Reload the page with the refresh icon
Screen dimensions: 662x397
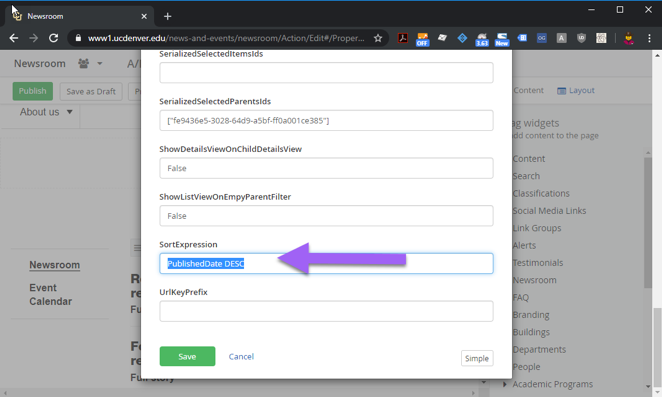[x=53, y=38]
